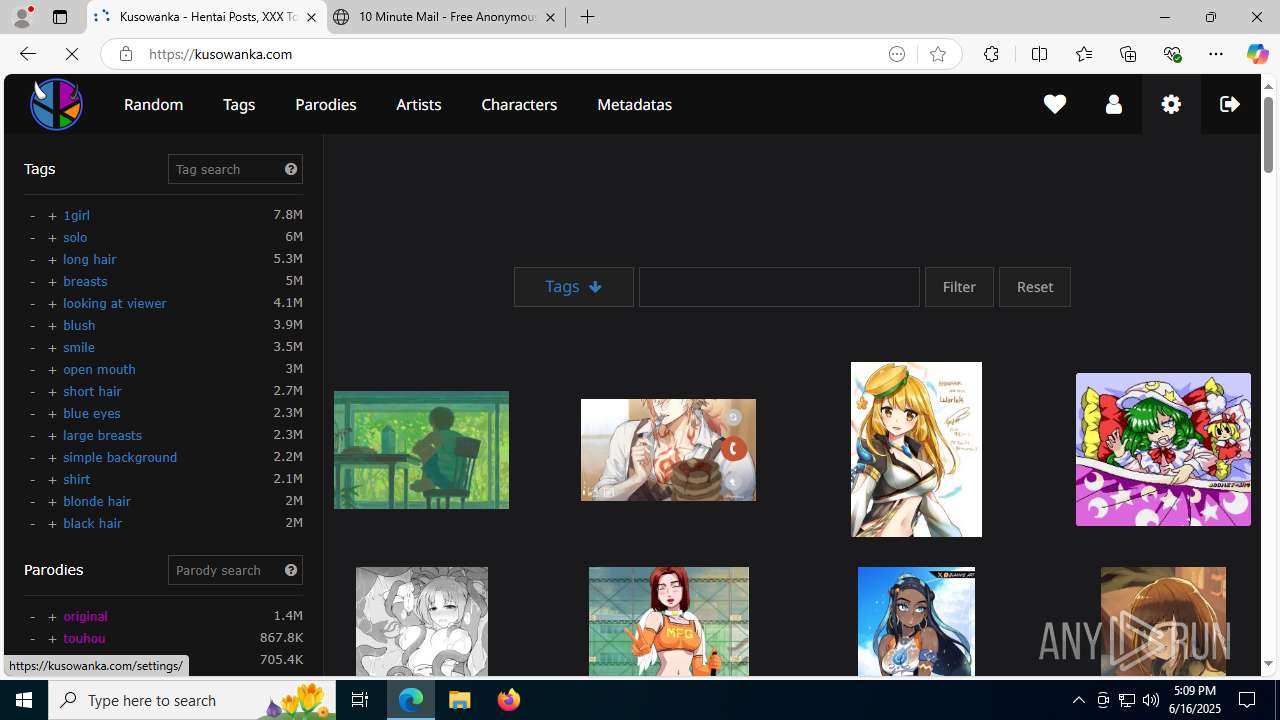The image size is (1280, 720).
Task: Launch Firefox from the taskbar
Action: click(509, 700)
